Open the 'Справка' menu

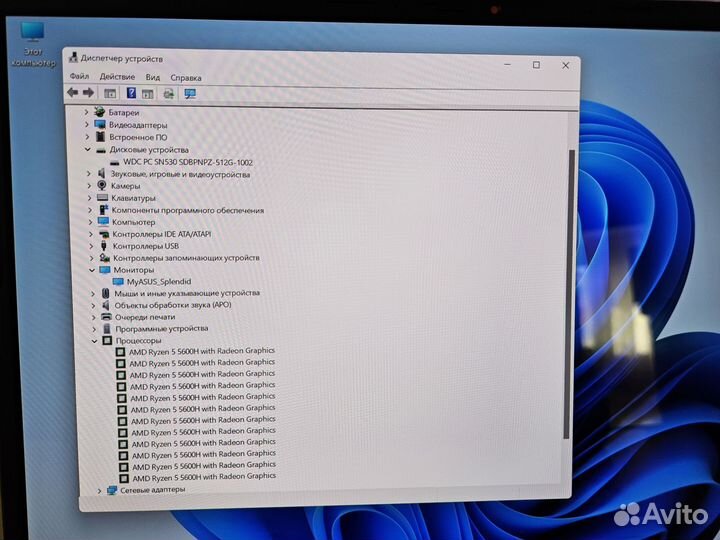186,77
